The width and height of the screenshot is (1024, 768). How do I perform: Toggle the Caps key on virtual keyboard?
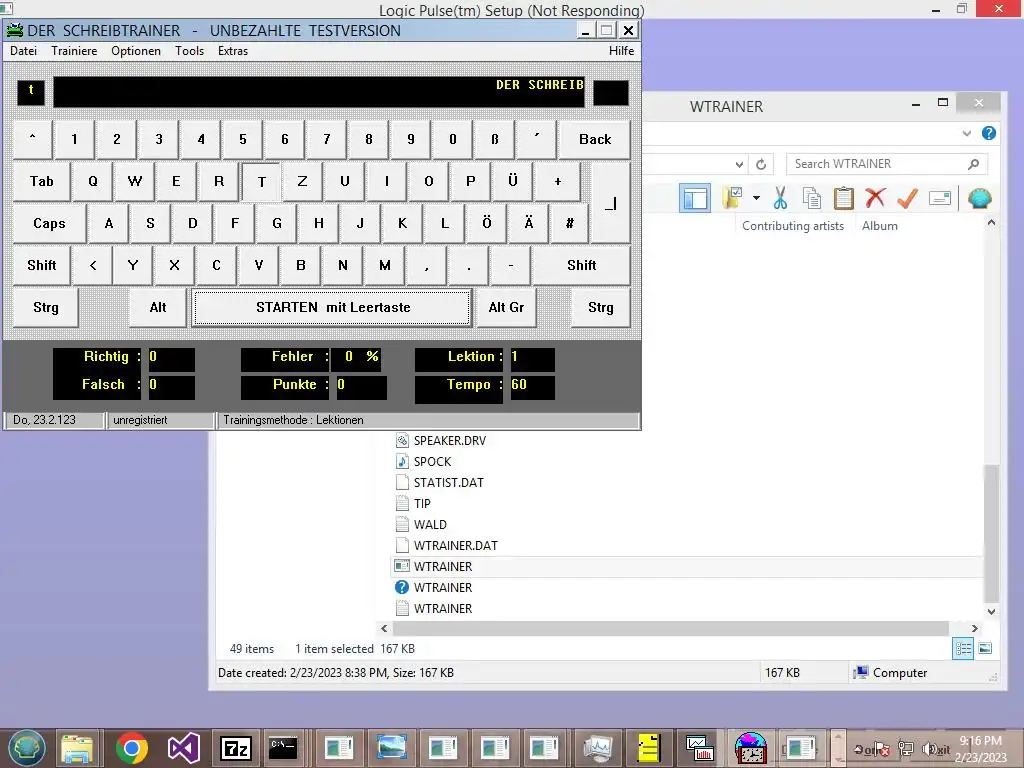coord(49,223)
